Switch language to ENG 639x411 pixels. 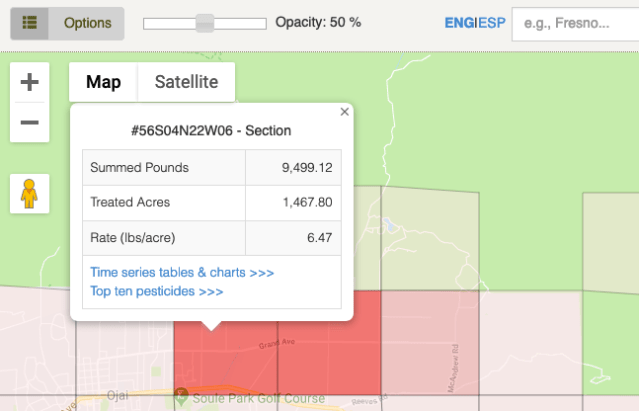click(459, 22)
